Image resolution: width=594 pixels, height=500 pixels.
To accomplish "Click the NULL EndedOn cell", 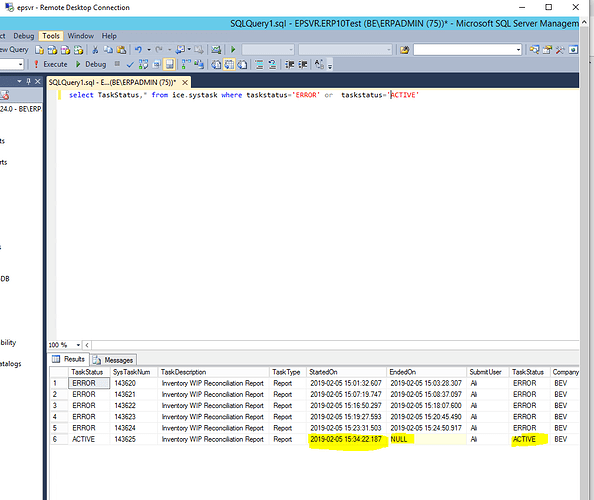I will (x=427, y=439).
